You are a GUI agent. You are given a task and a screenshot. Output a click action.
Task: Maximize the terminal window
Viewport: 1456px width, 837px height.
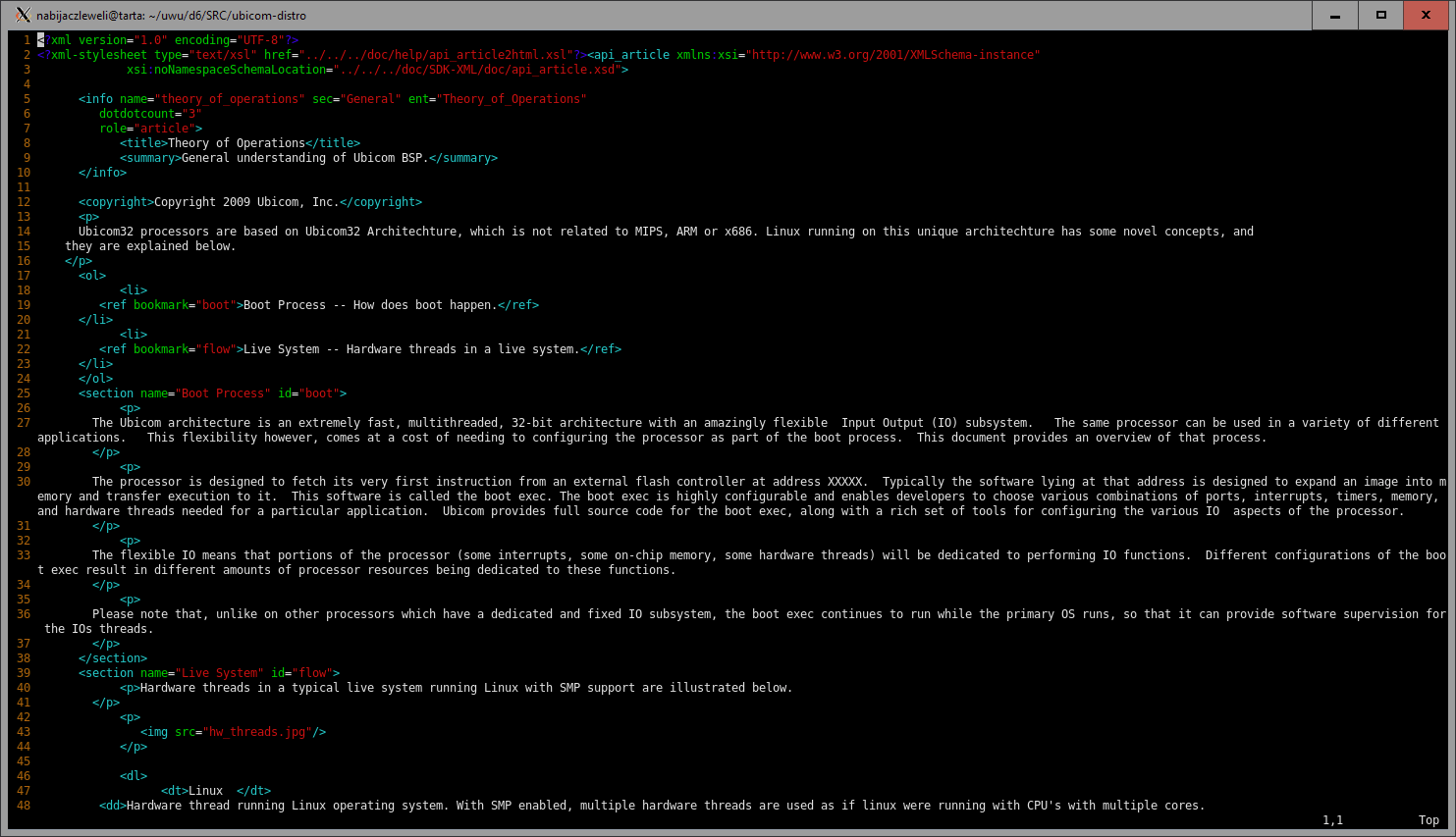(x=1380, y=15)
